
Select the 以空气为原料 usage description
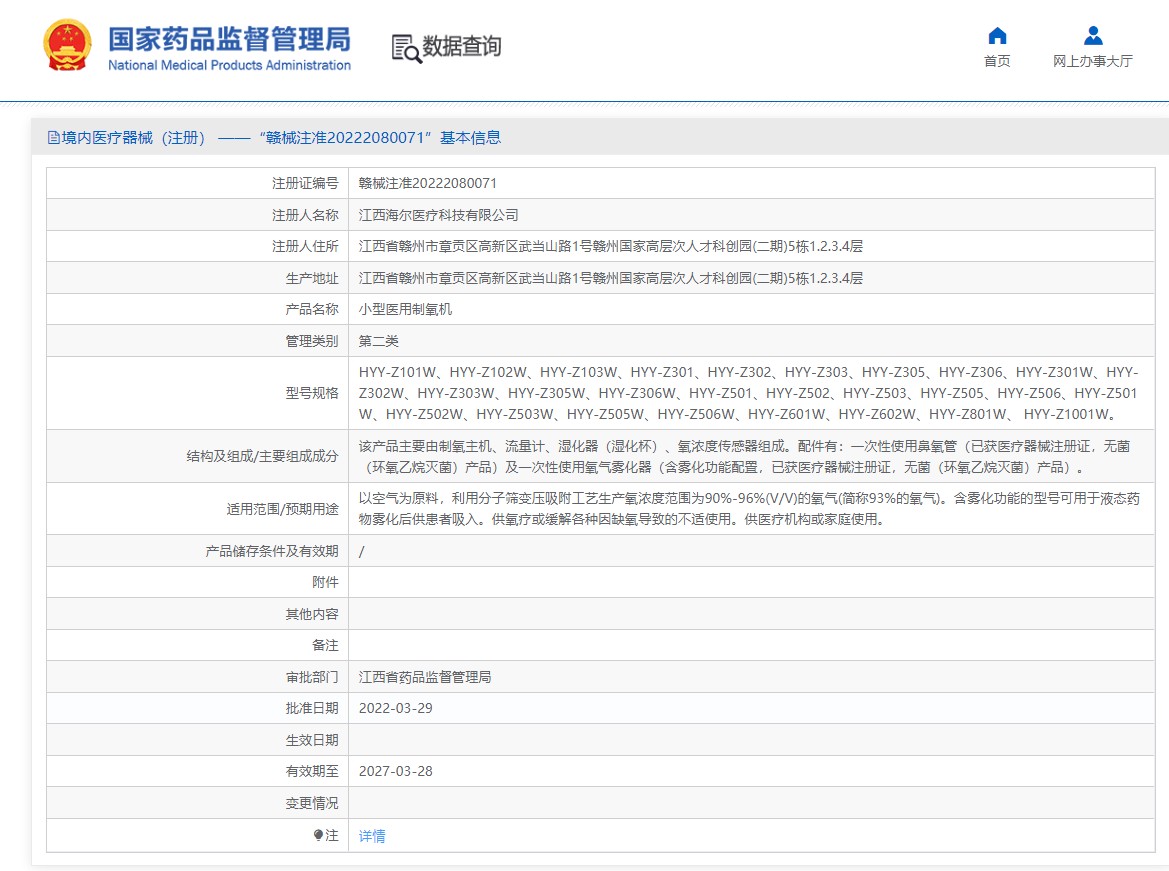point(749,509)
